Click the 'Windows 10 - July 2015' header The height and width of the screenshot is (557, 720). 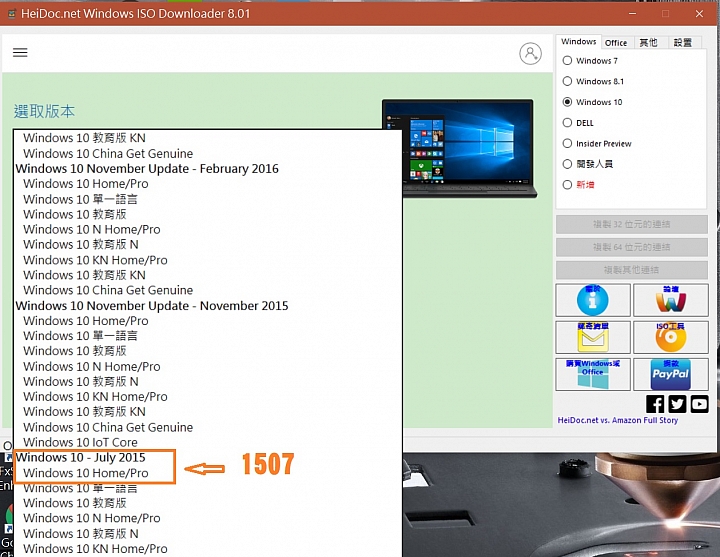[80, 457]
